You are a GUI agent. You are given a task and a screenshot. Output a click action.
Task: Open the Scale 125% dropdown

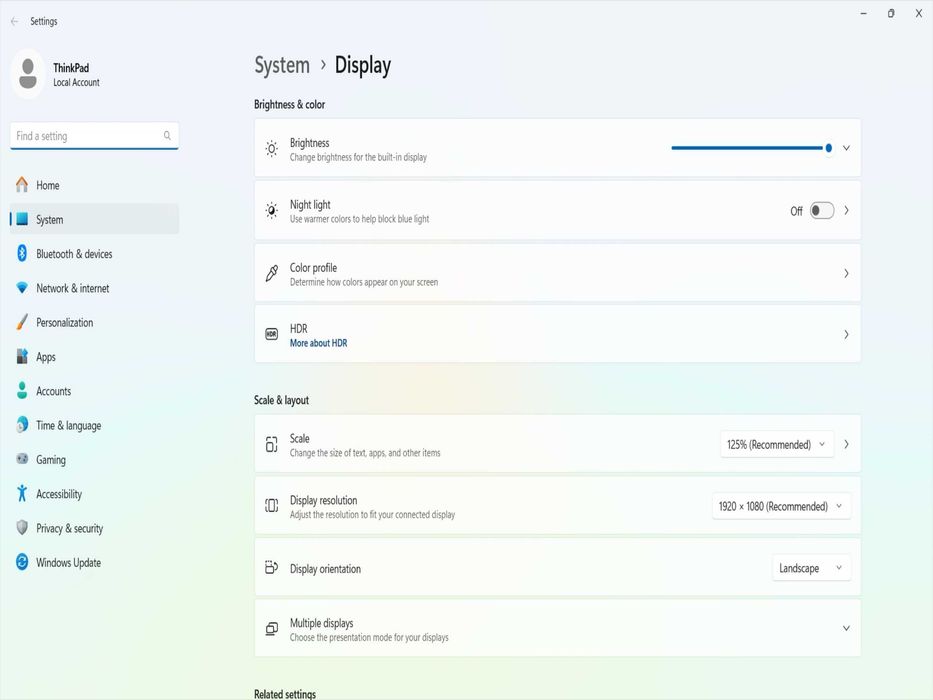(x=776, y=445)
